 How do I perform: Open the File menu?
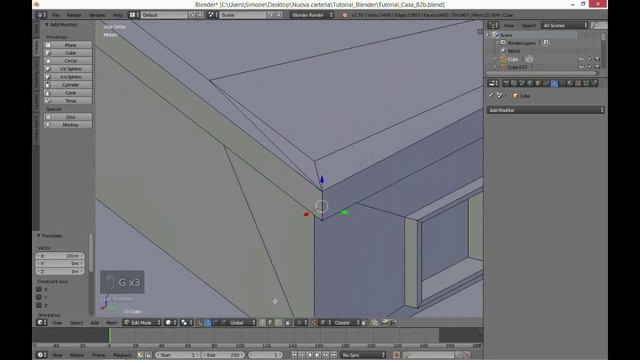pos(56,15)
